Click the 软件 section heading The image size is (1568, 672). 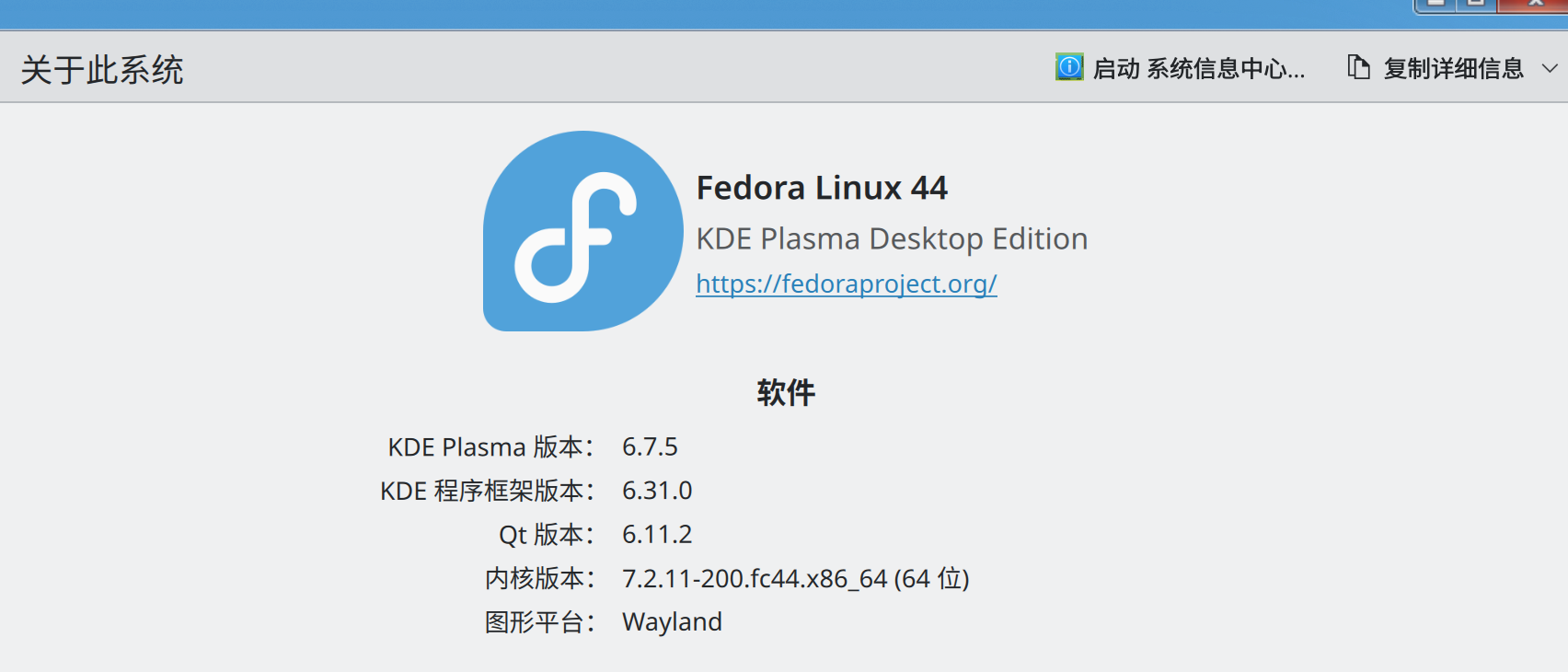coord(786,393)
